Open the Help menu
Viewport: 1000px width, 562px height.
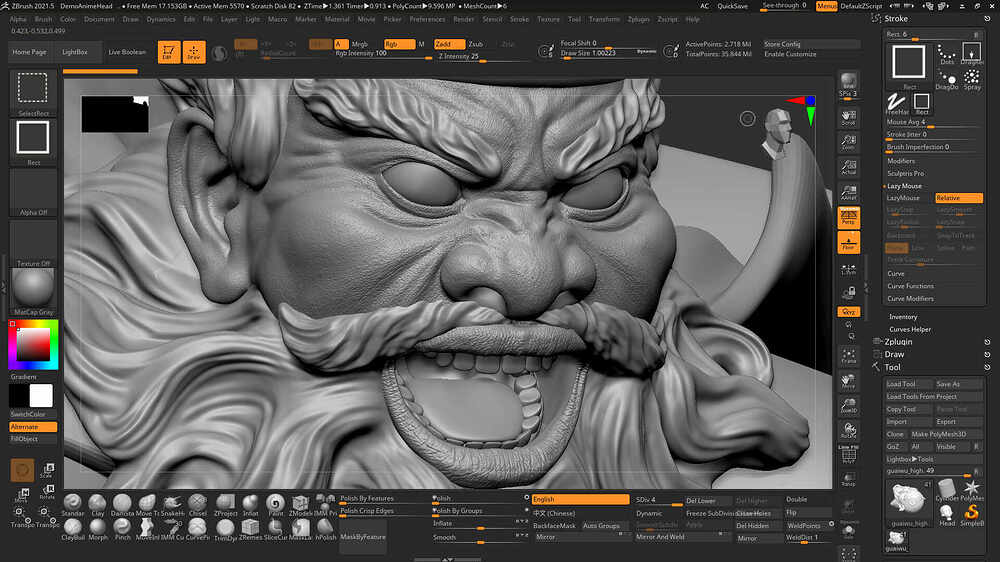pos(693,19)
